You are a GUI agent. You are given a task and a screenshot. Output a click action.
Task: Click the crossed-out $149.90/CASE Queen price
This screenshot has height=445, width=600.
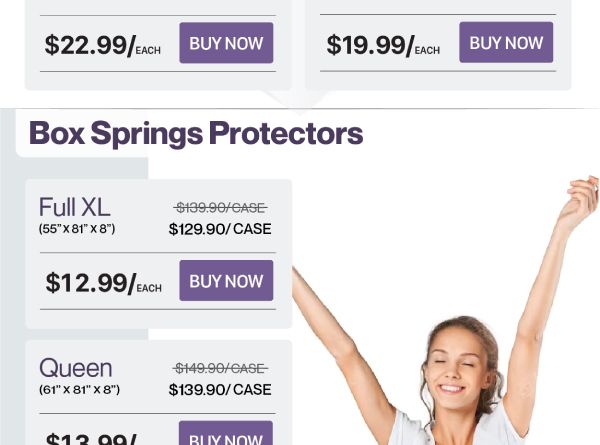[220, 368]
